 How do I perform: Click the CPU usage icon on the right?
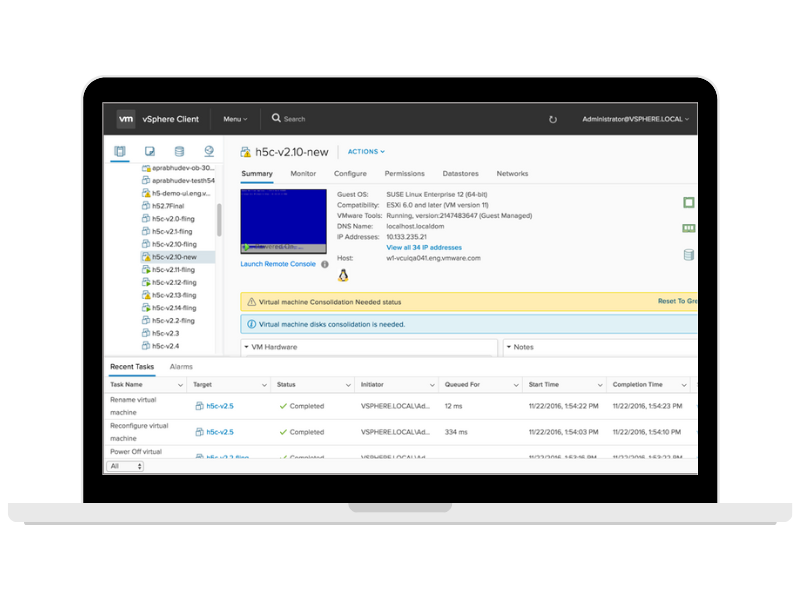coord(688,203)
